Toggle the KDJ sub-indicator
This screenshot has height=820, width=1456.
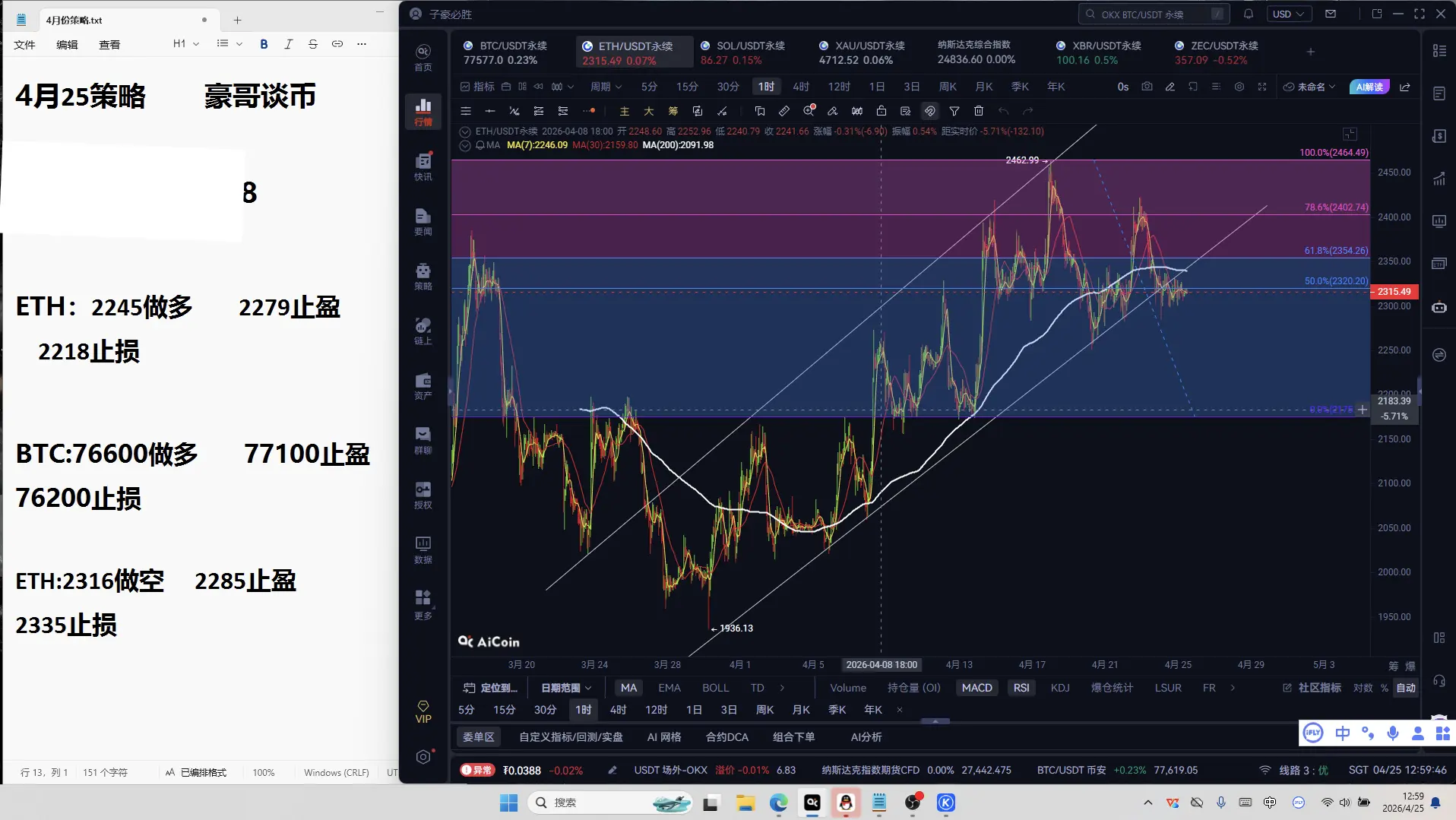pyautogui.click(x=1060, y=688)
